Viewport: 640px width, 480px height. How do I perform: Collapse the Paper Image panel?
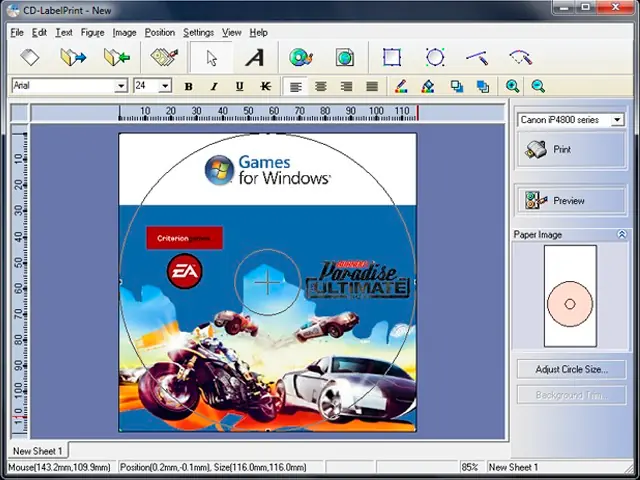click(621, 234)
